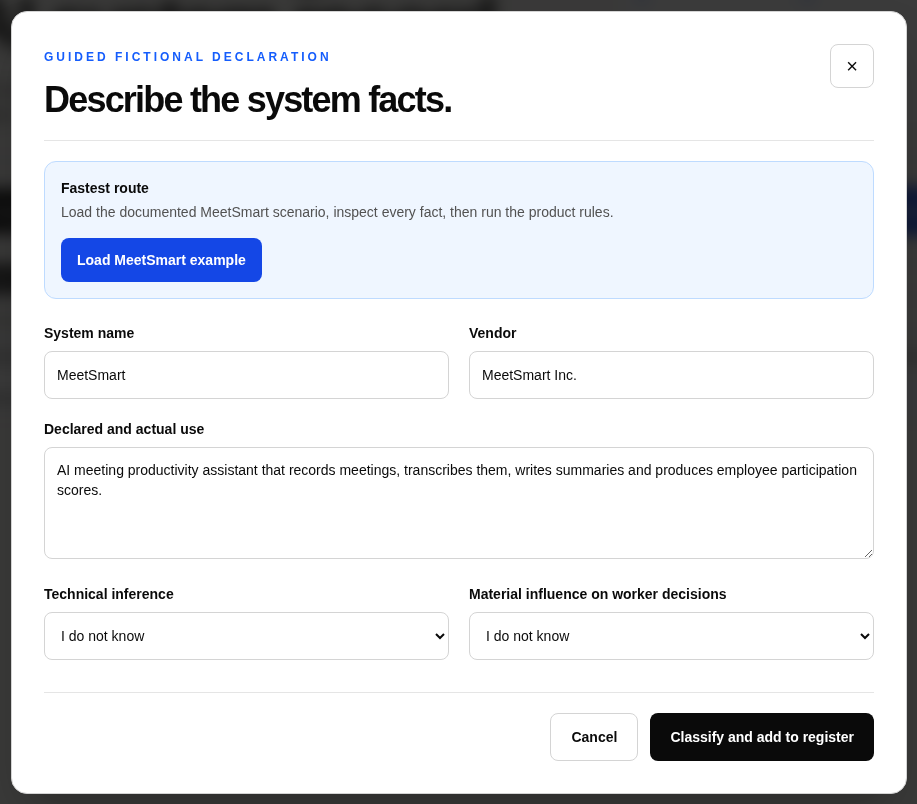This screenshot has height=804, width=917.
Task: Click the Cancel button
Action: pos(594,737)
